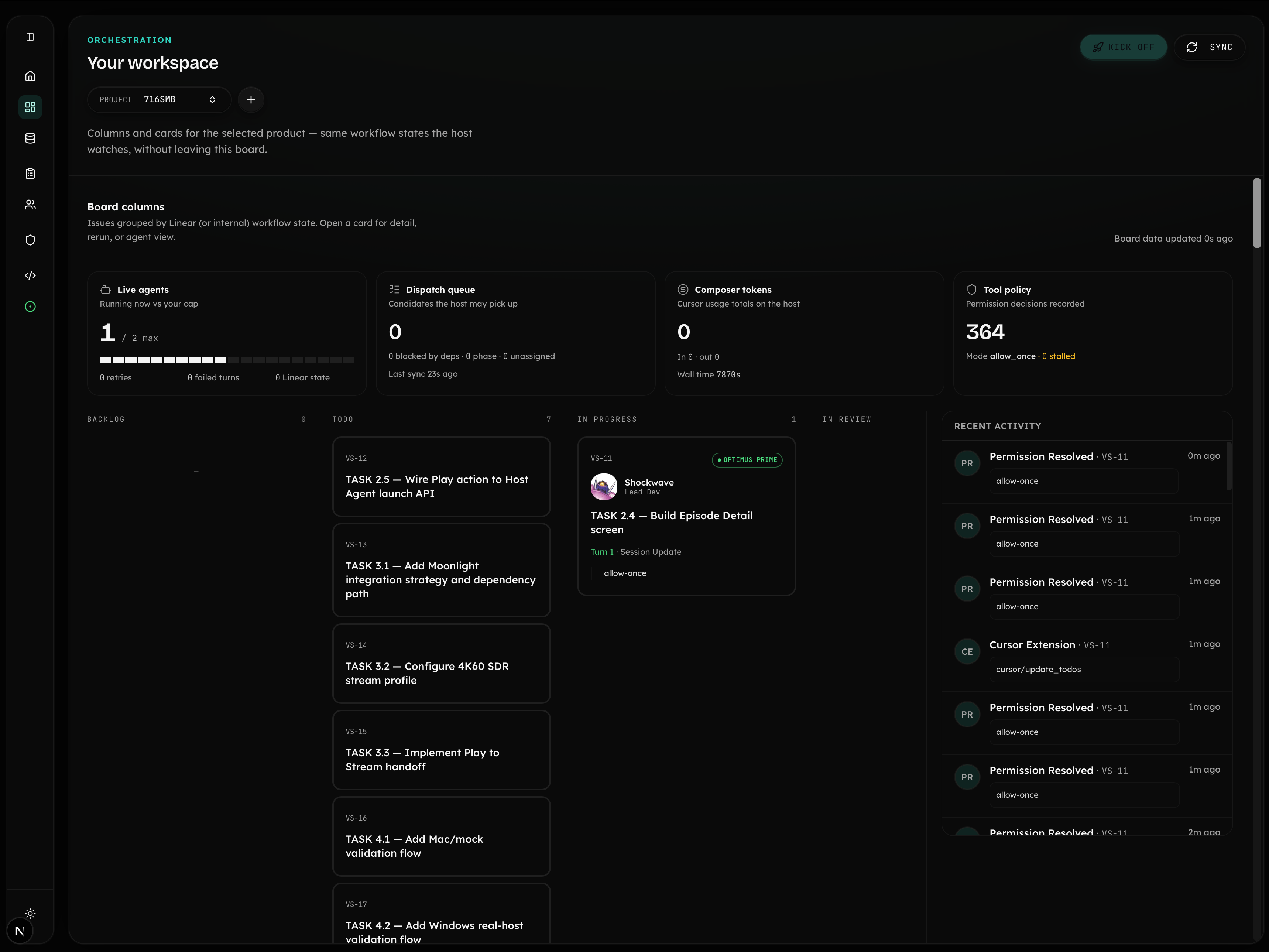Open card VS-16 Task 4.1

coord(441,837)
